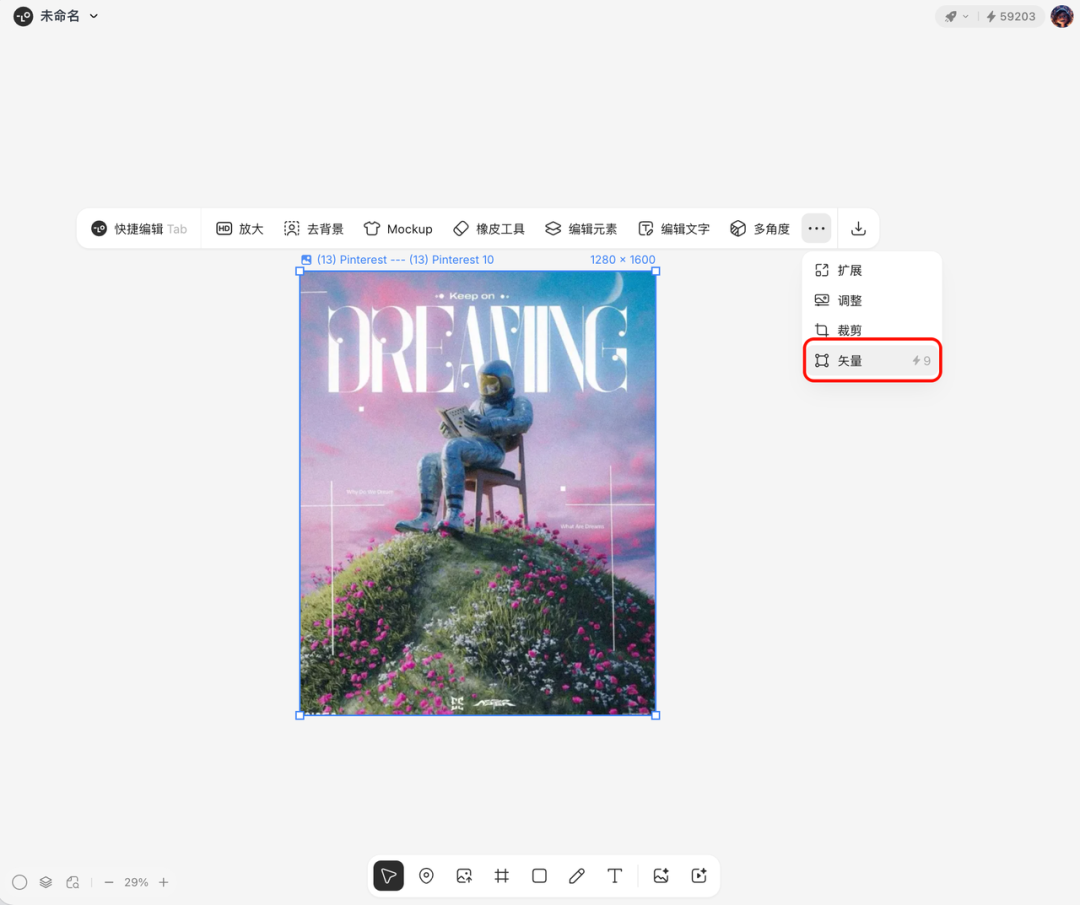This screenshot has width=1080, height=905.
Task: Choose the 橡皮工具 eraser tool
Action: click(489, 229)
